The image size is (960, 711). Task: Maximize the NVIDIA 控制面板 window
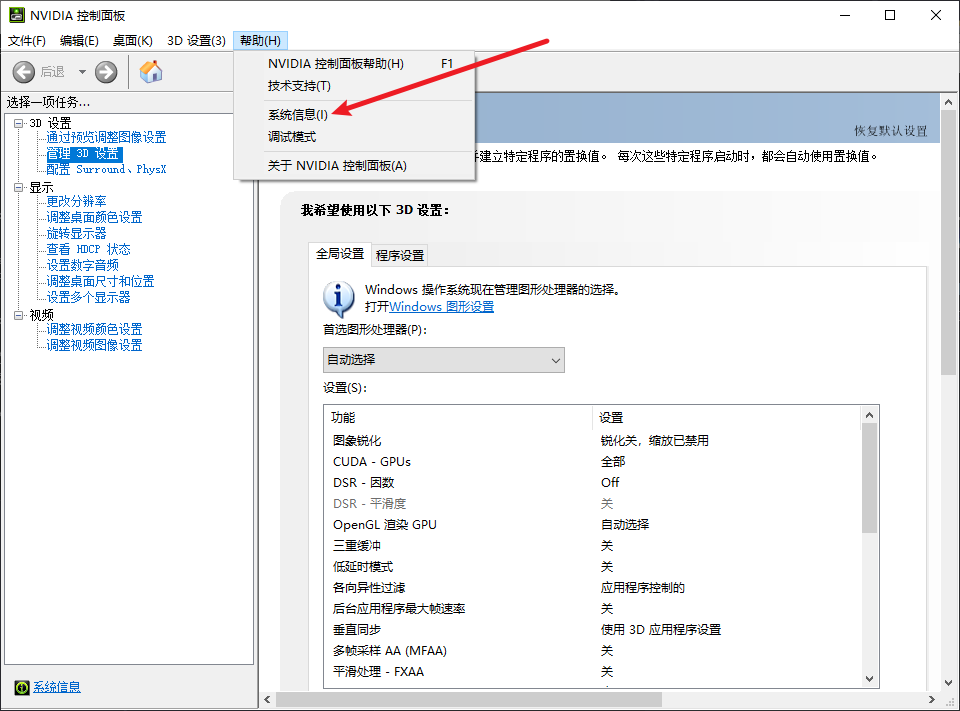[x=890, y=15]
